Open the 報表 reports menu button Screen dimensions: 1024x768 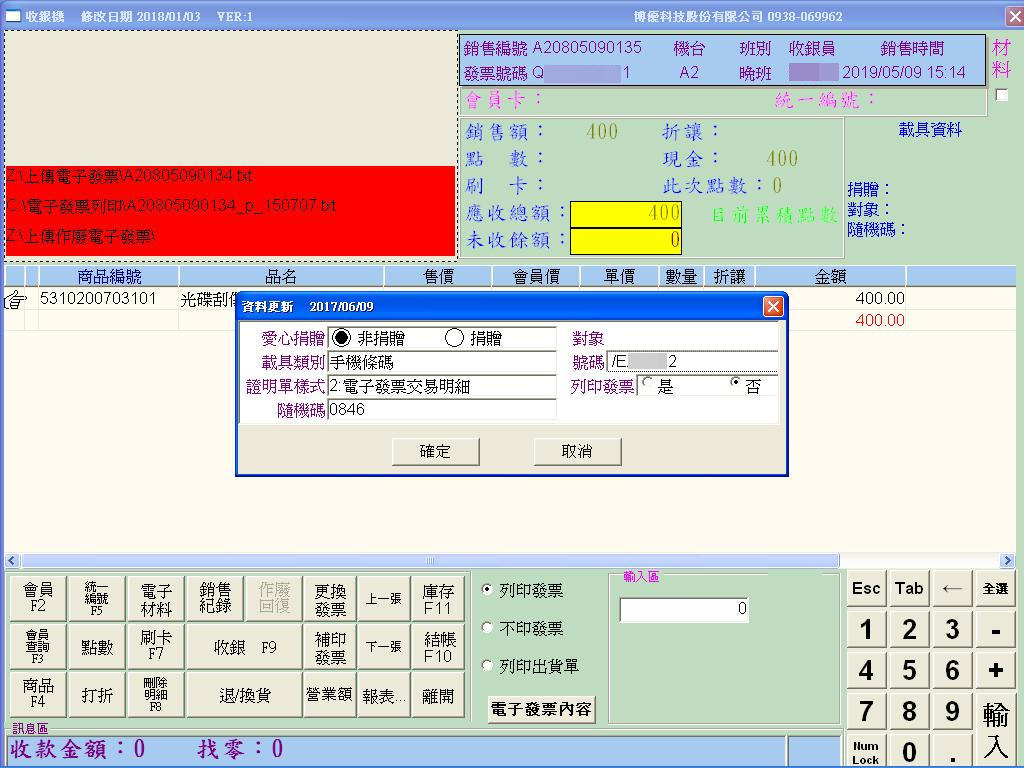point(384,696)
